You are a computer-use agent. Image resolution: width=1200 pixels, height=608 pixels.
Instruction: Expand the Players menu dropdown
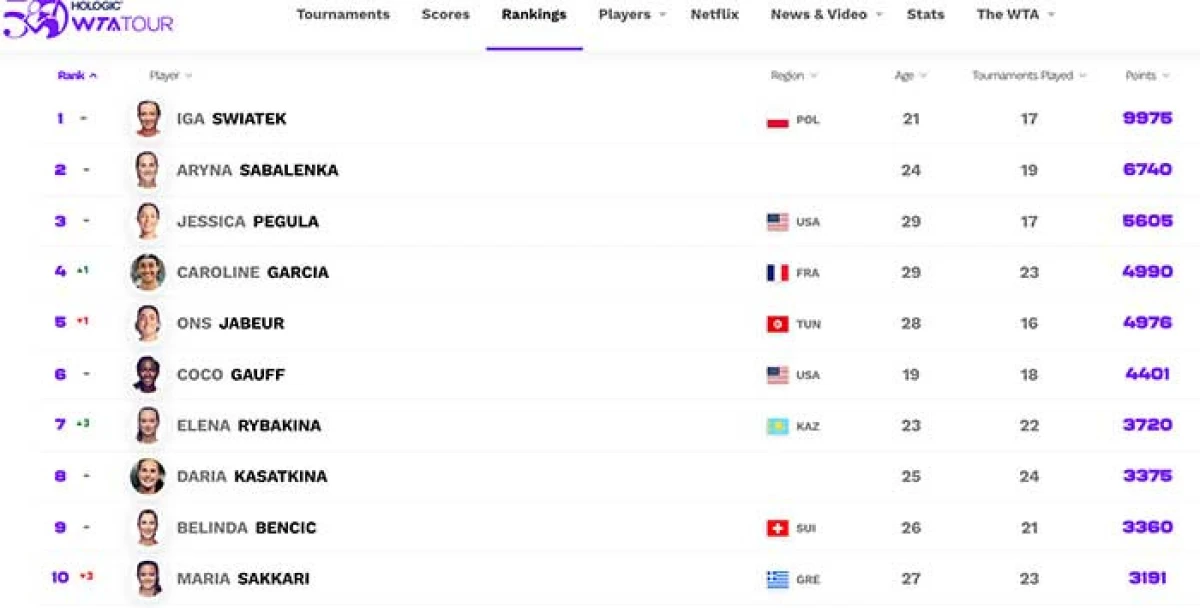pyautogui.click(x=632, y=15)
